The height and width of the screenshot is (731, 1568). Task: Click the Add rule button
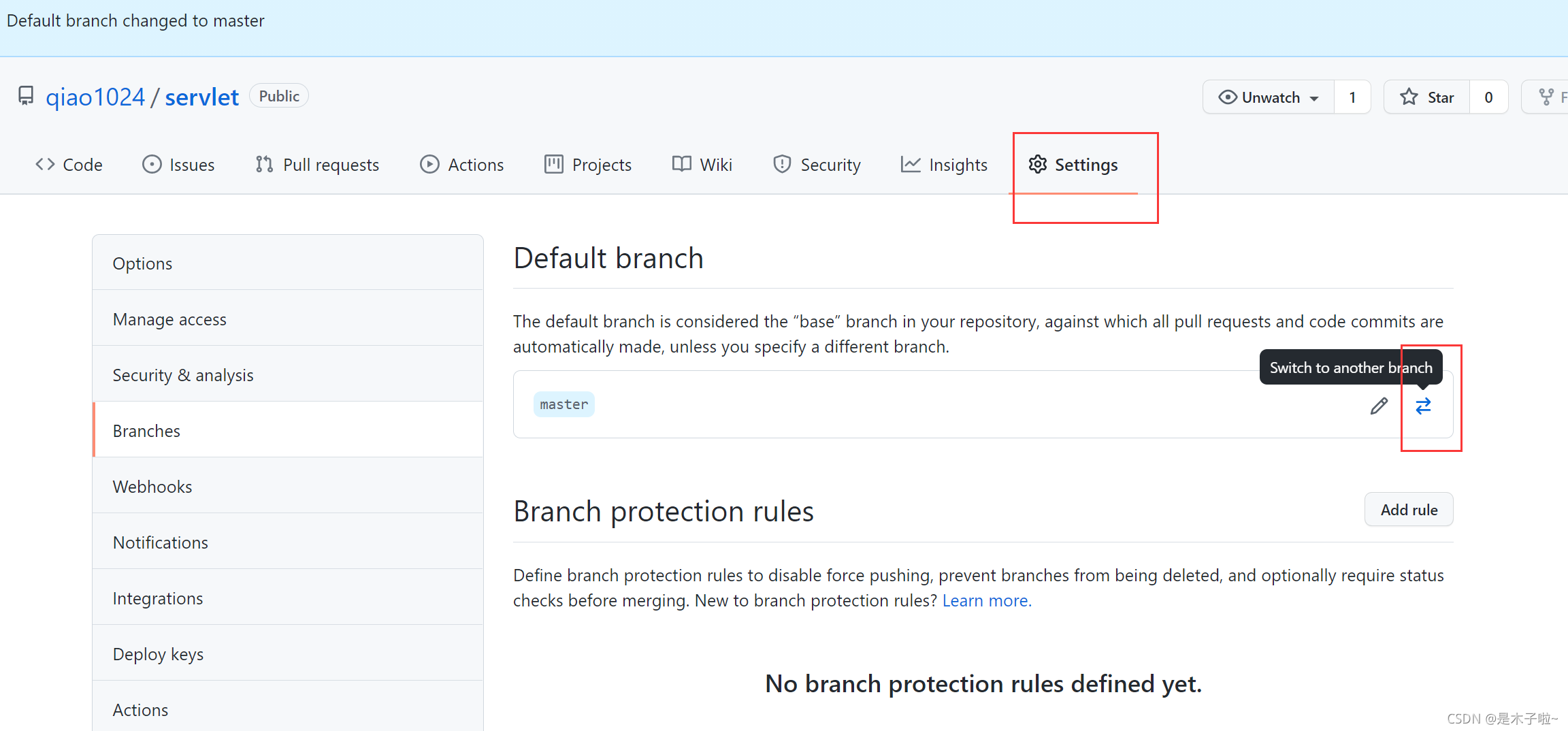[1409, 510]
